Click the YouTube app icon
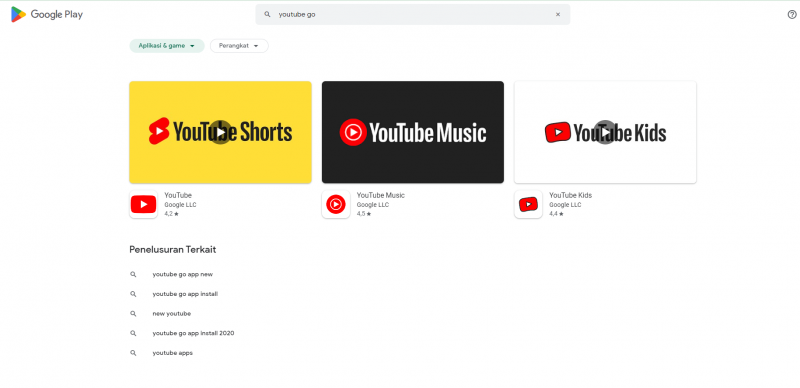The image size is (800, 388). [143, 205]
